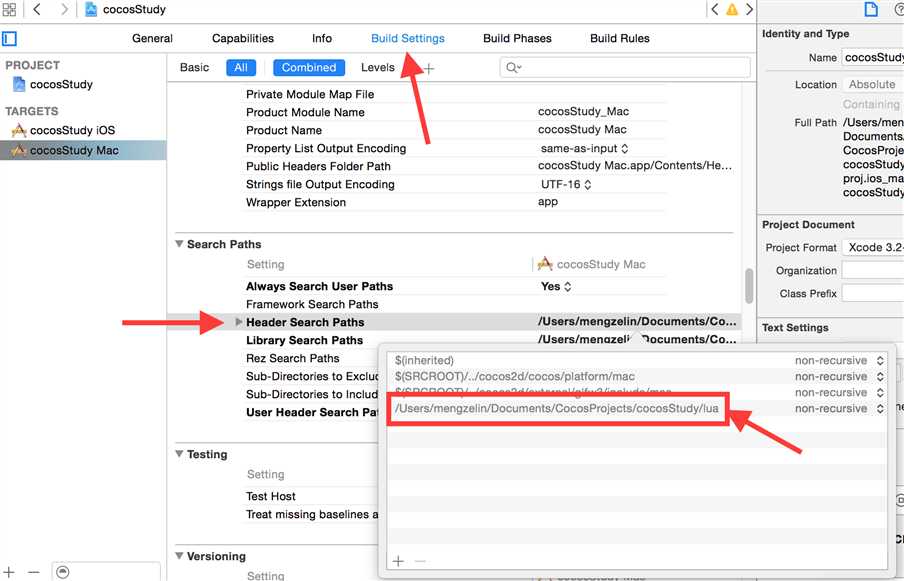The height and width of the screenshot is (581, 904).
Task: Open Strings file Output Encoding dropdown
Action: pos(566,184)
